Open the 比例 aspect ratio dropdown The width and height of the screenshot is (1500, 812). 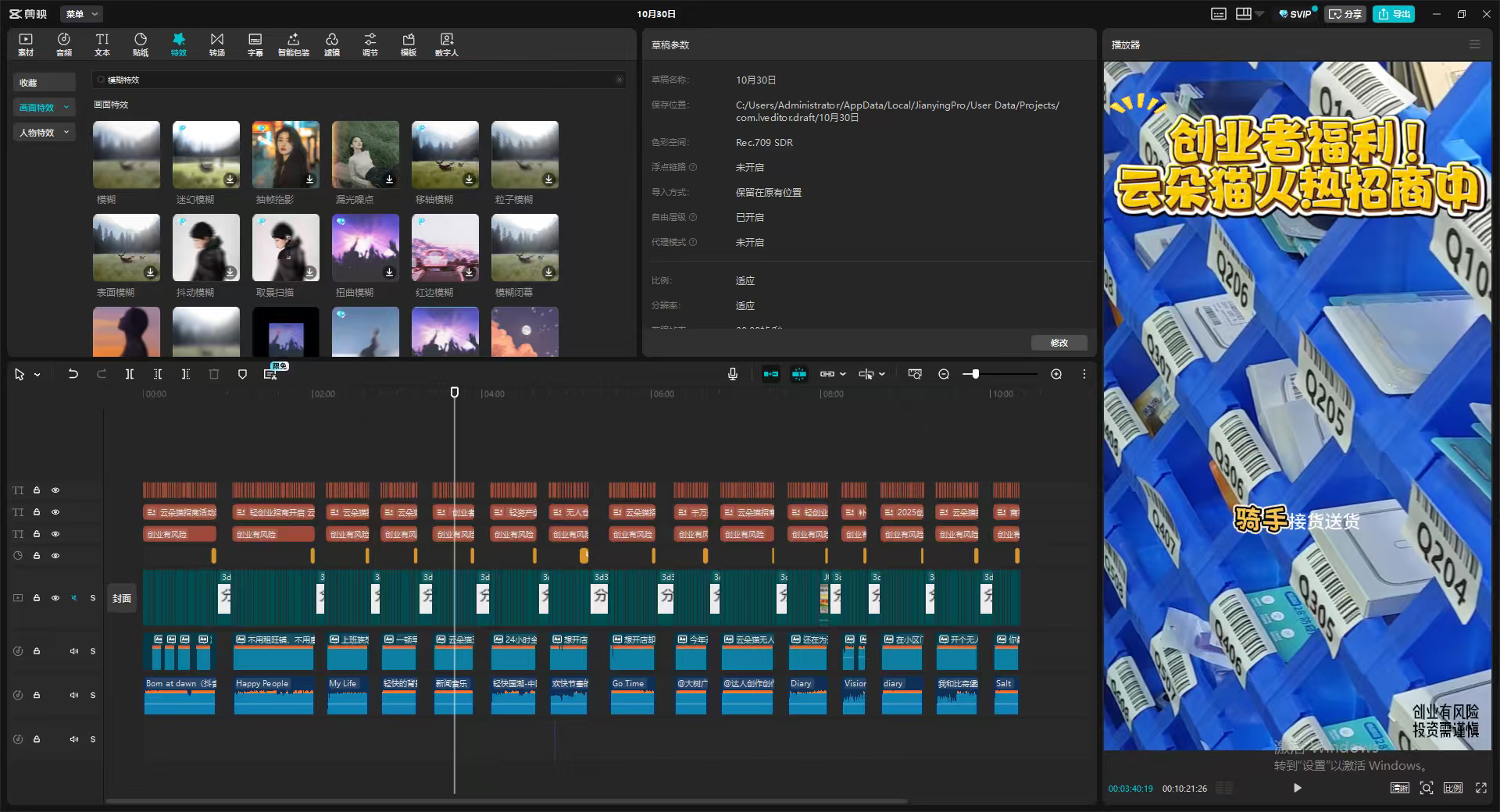click(x=1453, y=788)
